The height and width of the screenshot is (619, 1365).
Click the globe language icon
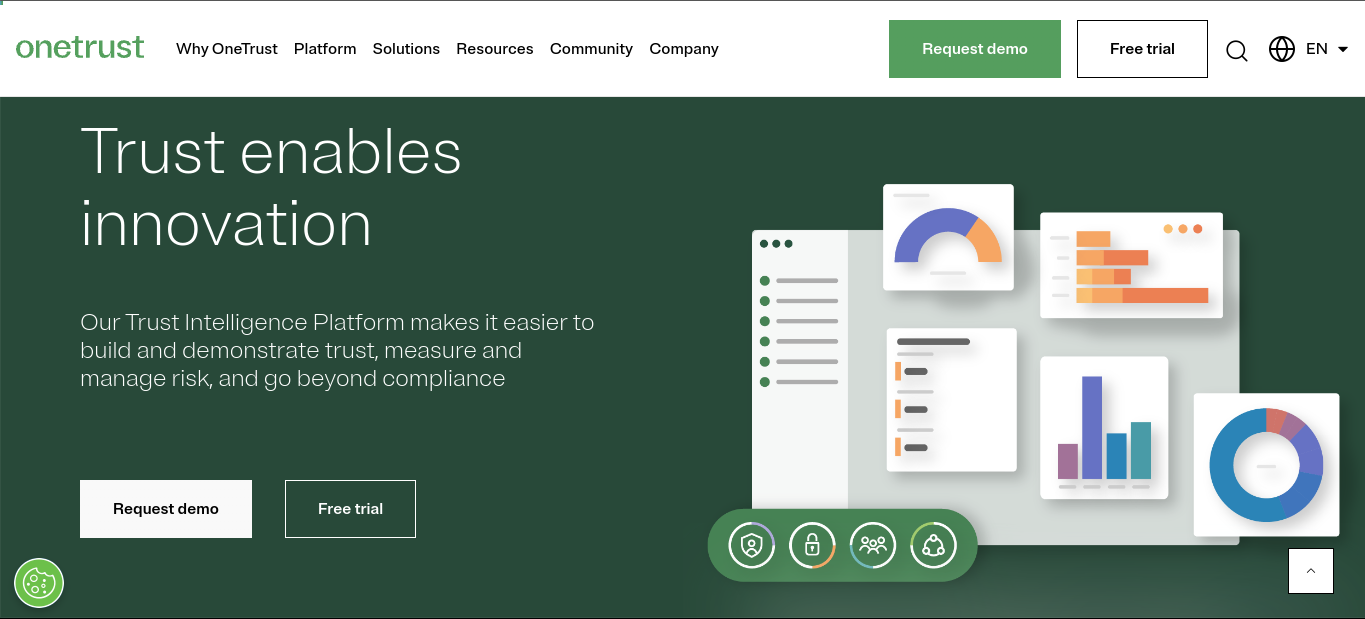click(1282, 49)
